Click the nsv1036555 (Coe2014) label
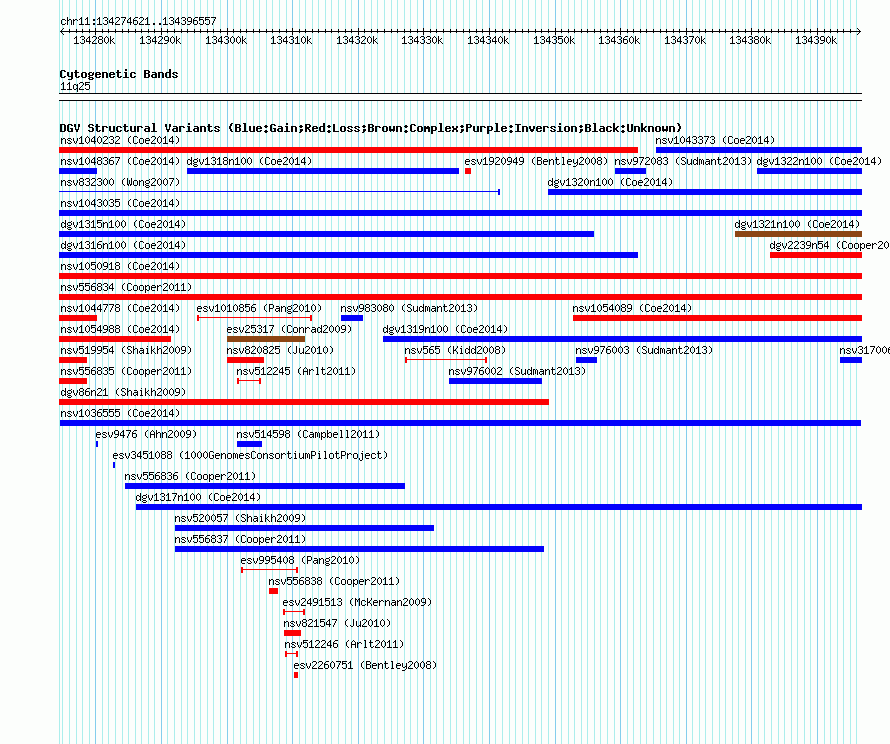The image size is (890, 744). [x=120, y=413]
